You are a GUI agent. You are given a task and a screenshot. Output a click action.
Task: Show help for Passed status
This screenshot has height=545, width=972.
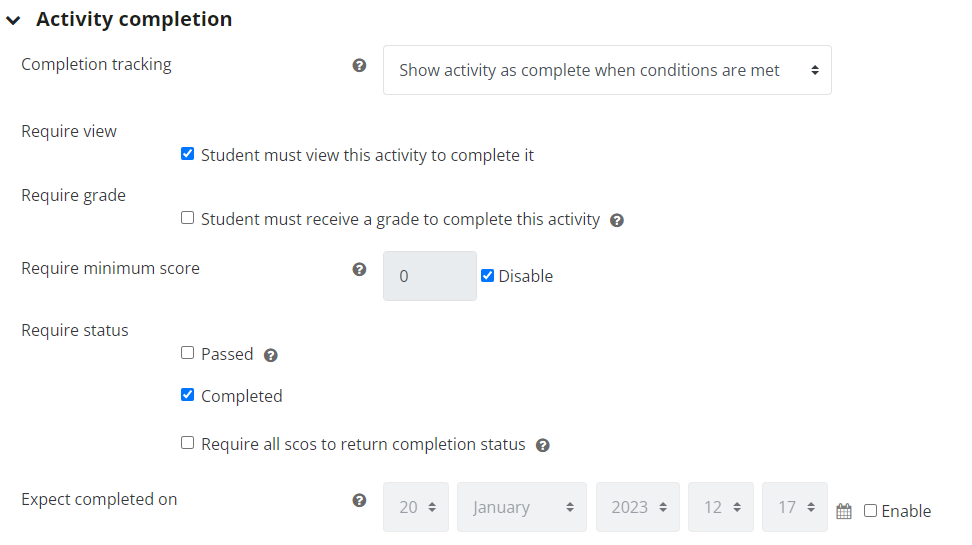point(270,355)
